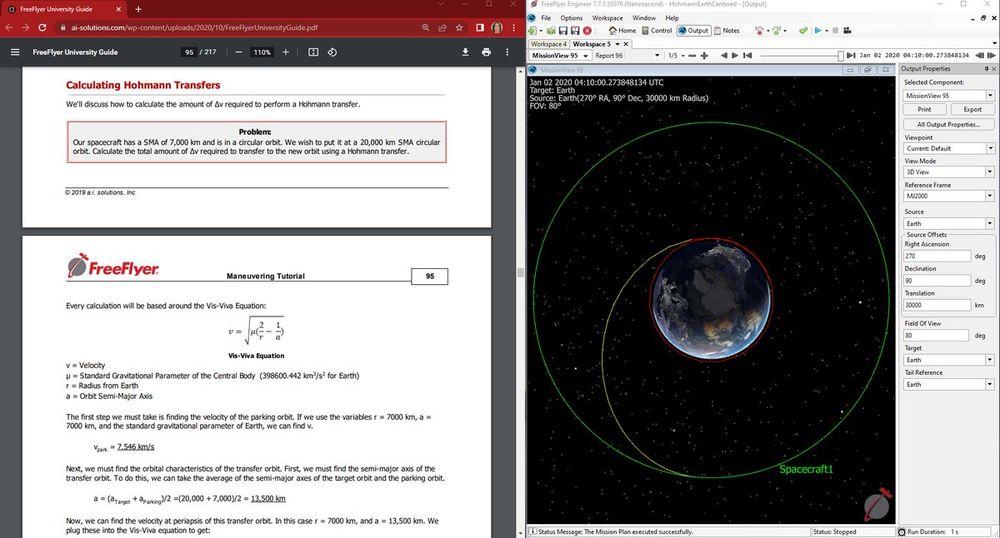This screenshot has height=538, width=1000.
Task: Click the All Output Properties button
Action: point(949,124)
